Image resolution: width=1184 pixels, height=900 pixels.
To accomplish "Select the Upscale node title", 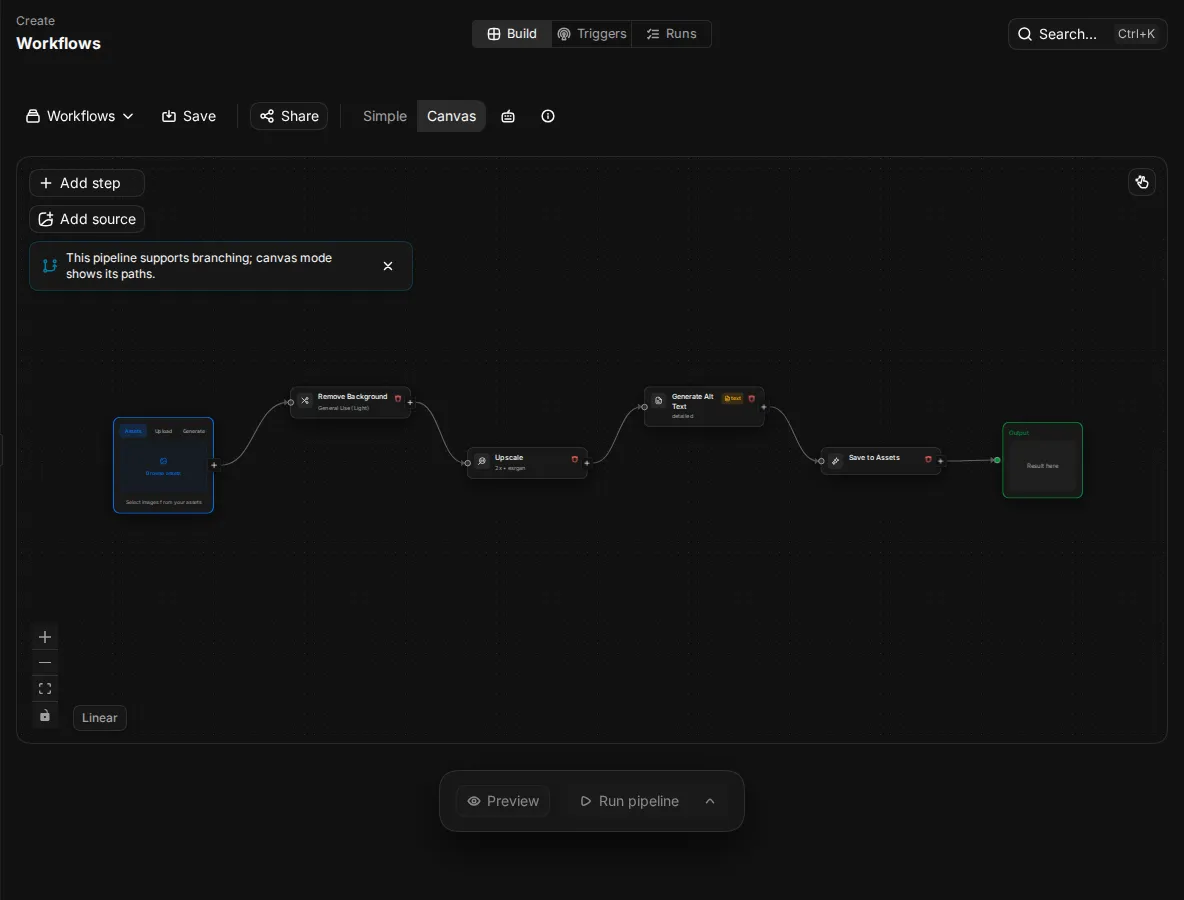I will click(509, 458).
